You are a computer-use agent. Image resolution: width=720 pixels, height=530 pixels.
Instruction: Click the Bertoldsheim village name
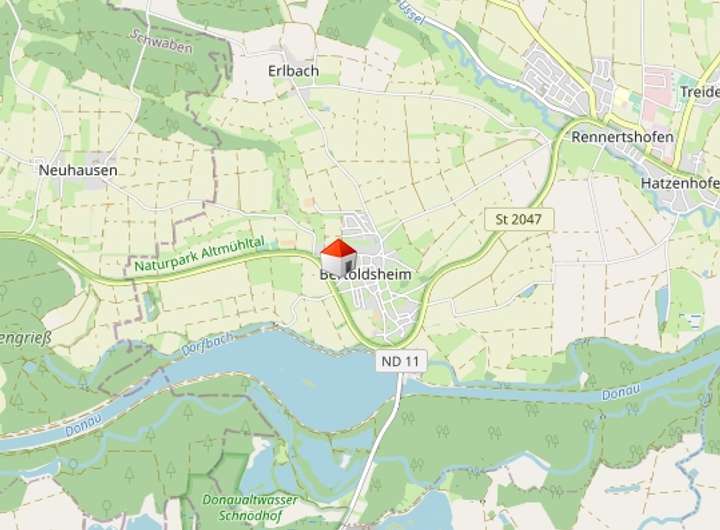(366, 275)
